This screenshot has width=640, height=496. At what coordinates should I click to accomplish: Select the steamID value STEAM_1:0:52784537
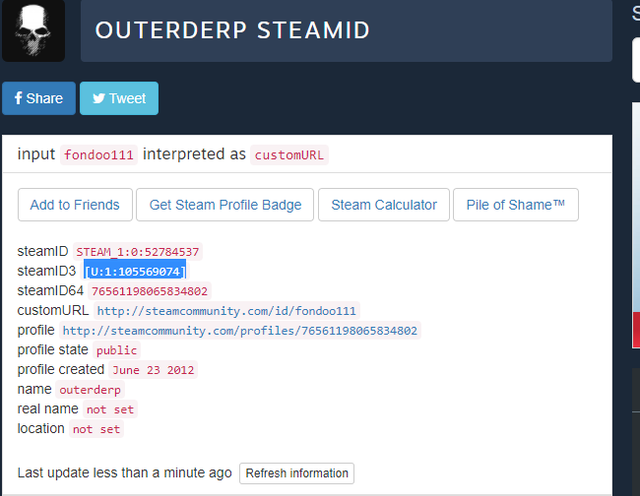138,252
